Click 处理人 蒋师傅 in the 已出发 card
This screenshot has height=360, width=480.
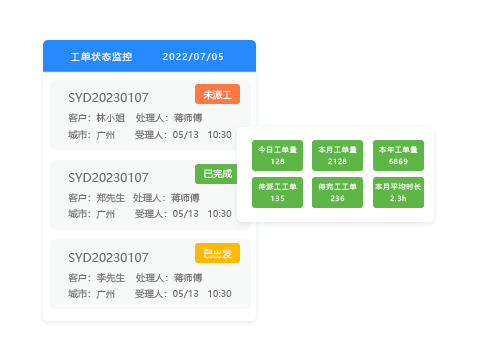click(169, 278)
